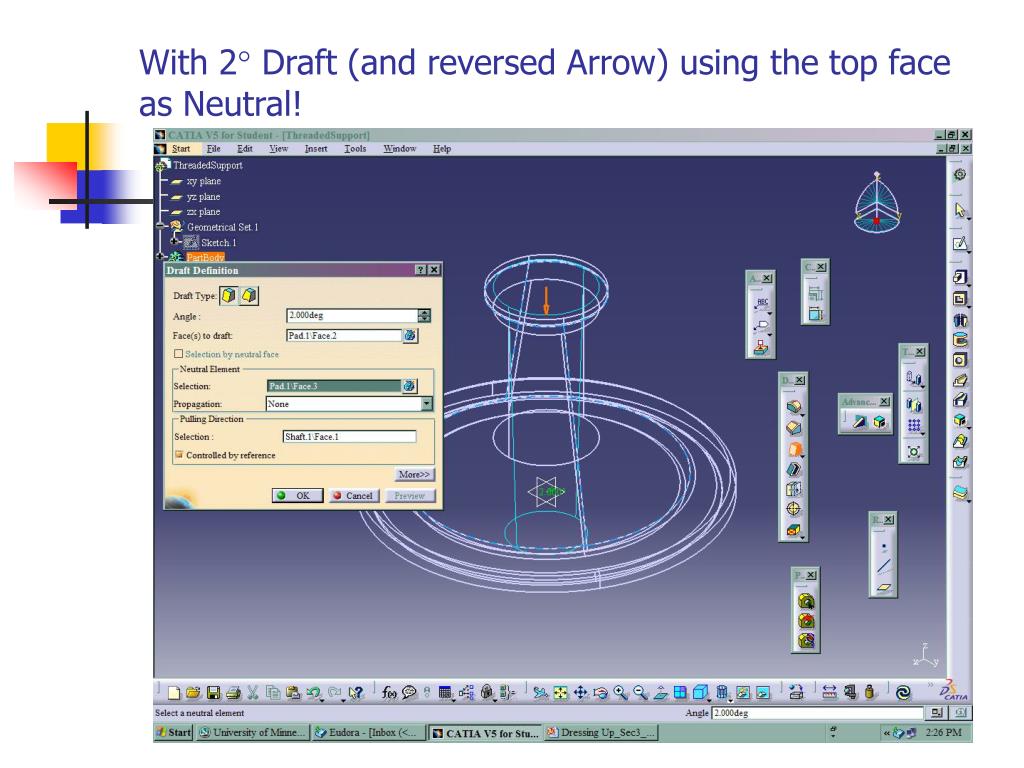This screenshot has height=768, width=1024.
Task: Collapse the Geometrical Set.1 tree node
Action: [161, 227]
